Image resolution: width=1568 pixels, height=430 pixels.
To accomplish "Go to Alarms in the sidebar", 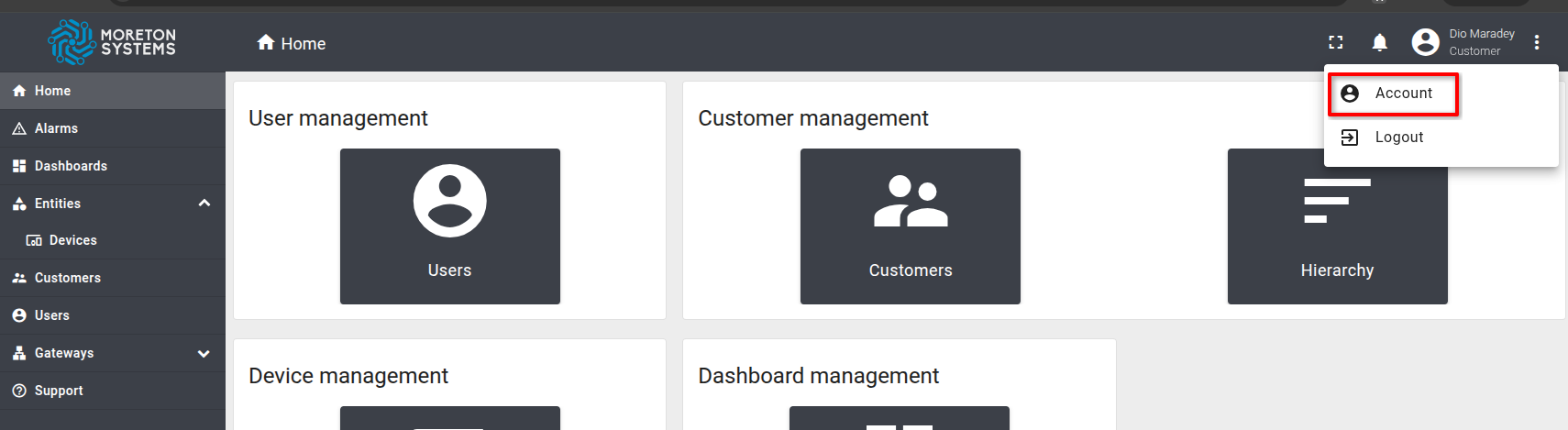I will (x=113, y=128).
